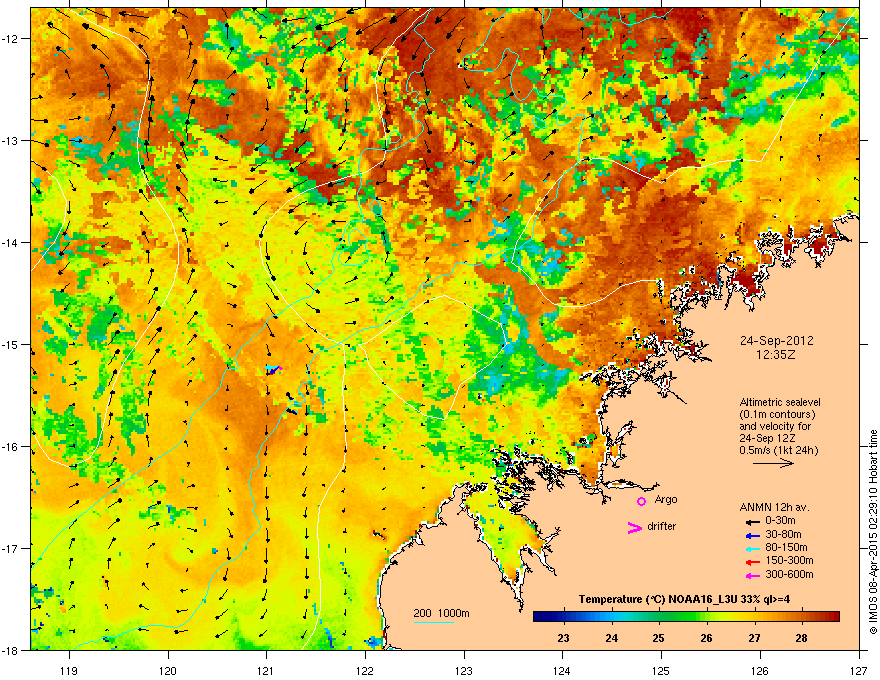Viewport: 880px width, 680px height.
Task: Click the colorbar tick label 28
Action: 801,638
